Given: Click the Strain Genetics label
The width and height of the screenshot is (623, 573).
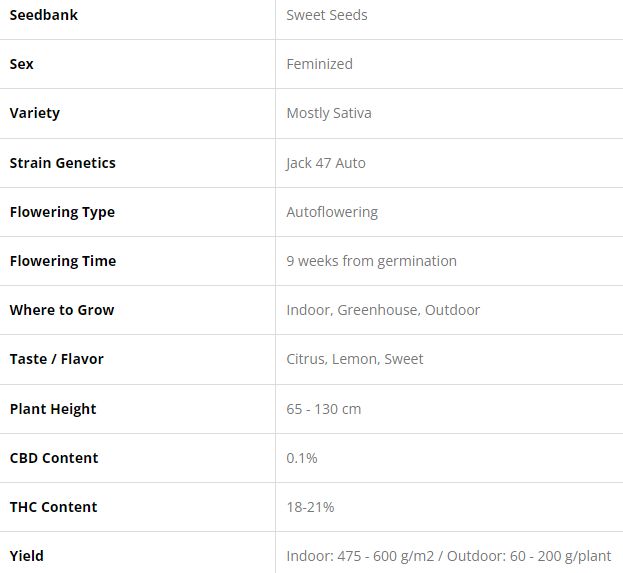Looking at the screenshot, I should coord(62,163).
